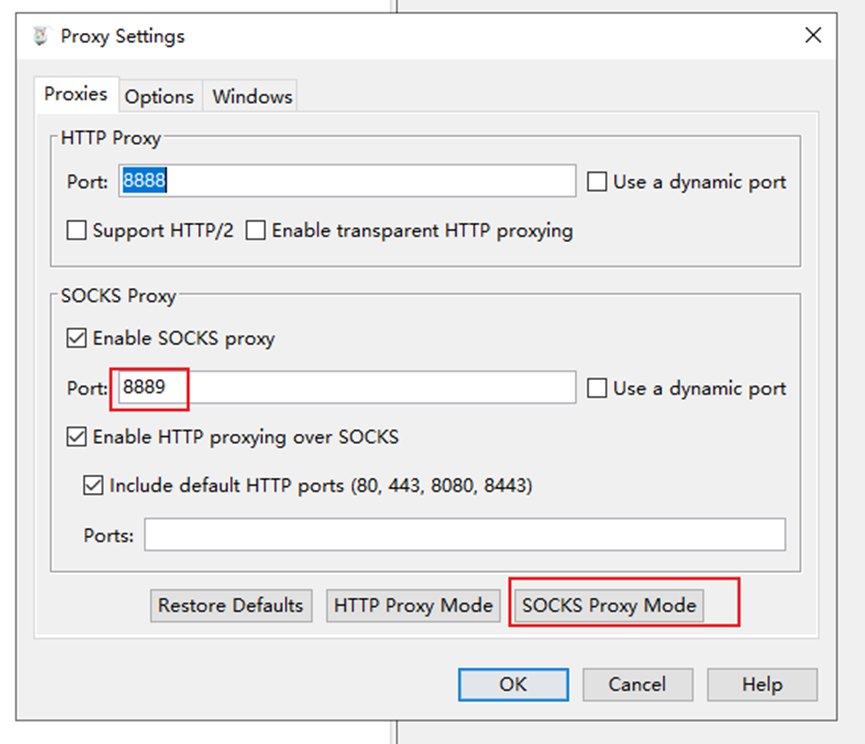The width and height of the screenshot is (865, 744).
Task: Click the SOCKS Proxy Mode button
Action: point(608,605)
